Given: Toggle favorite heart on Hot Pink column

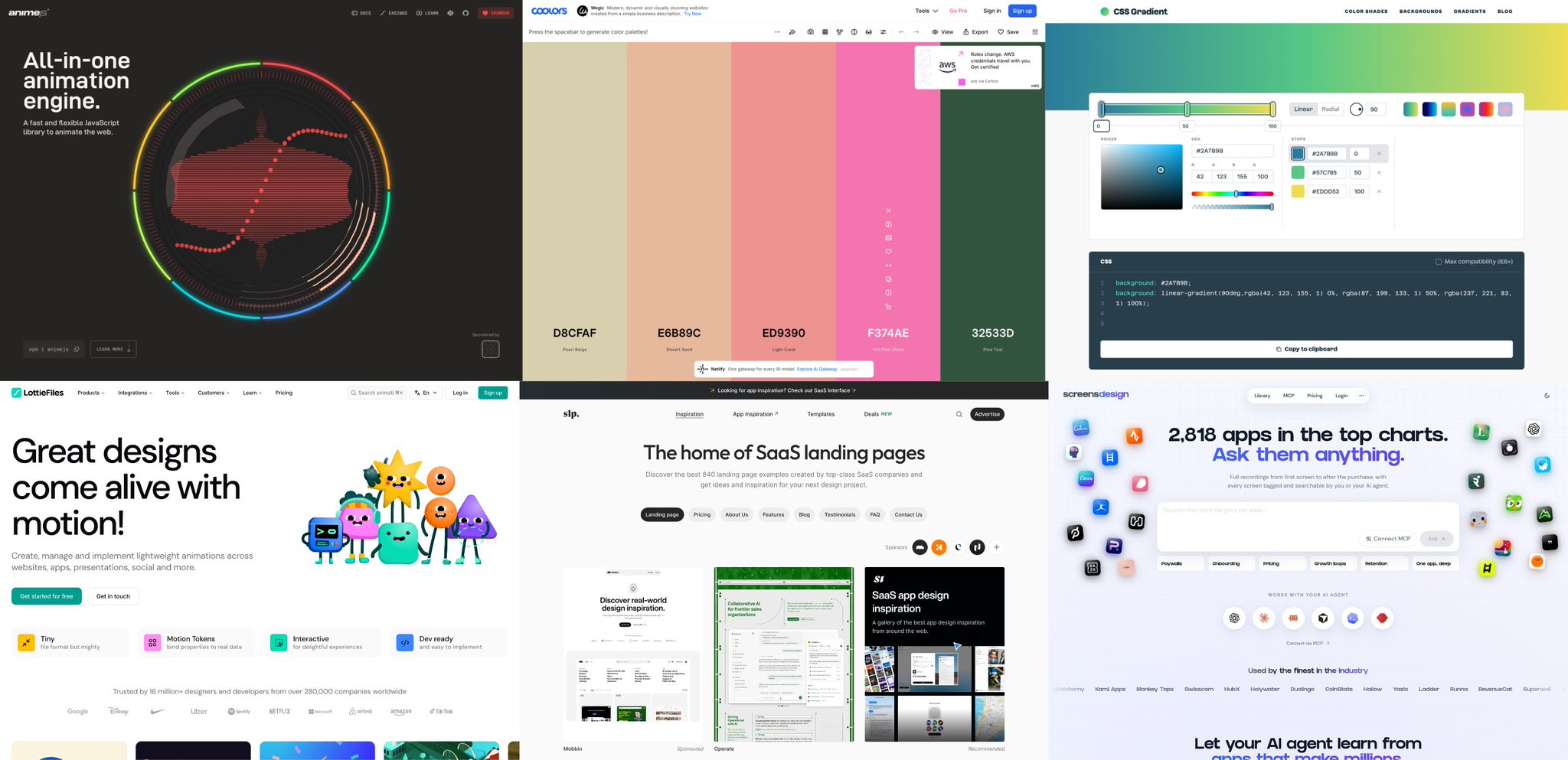Looking at the screenshot, I should coord(888,251).
